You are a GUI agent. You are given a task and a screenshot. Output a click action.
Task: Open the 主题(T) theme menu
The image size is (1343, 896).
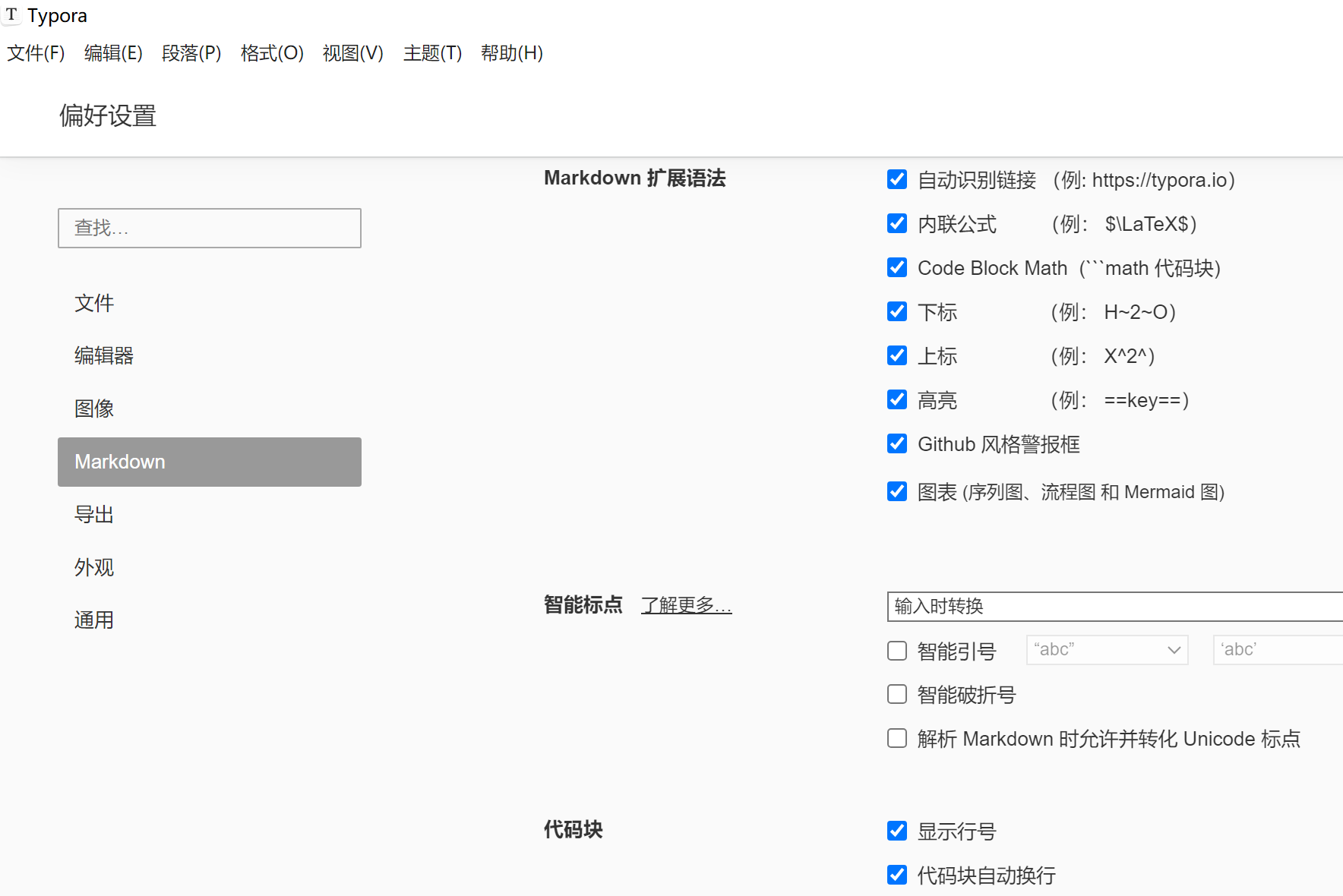click(432, 53)
